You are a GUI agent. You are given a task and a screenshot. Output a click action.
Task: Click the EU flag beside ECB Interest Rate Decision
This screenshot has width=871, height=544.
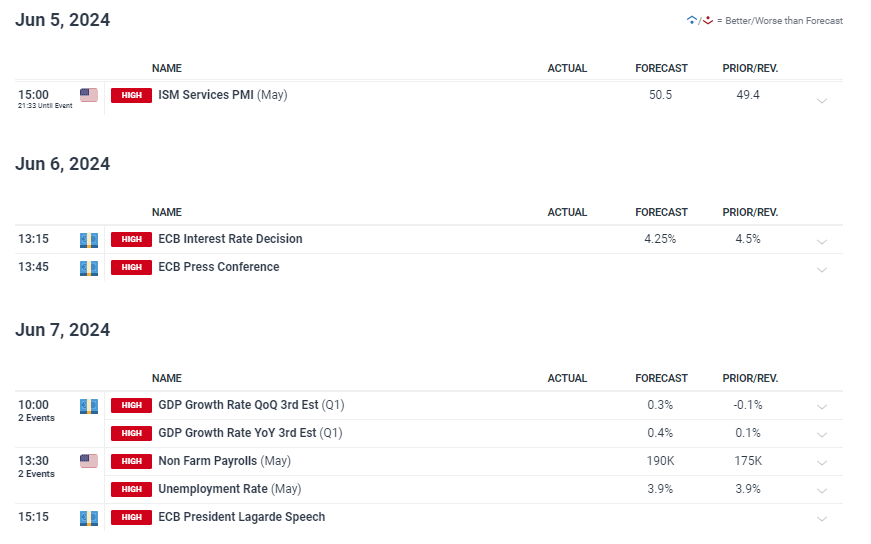89,240
